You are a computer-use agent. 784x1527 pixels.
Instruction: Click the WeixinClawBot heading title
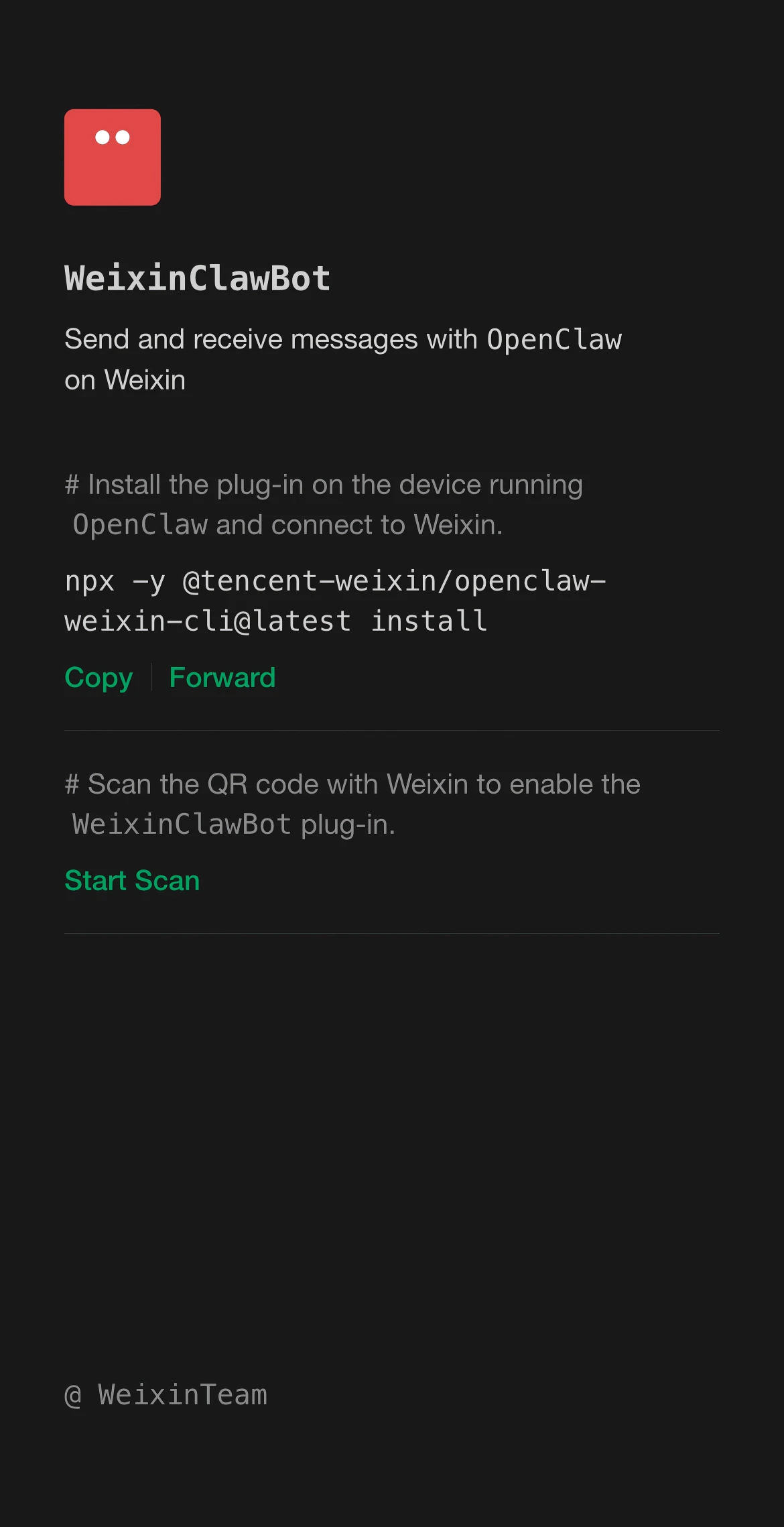click(198, 278)
